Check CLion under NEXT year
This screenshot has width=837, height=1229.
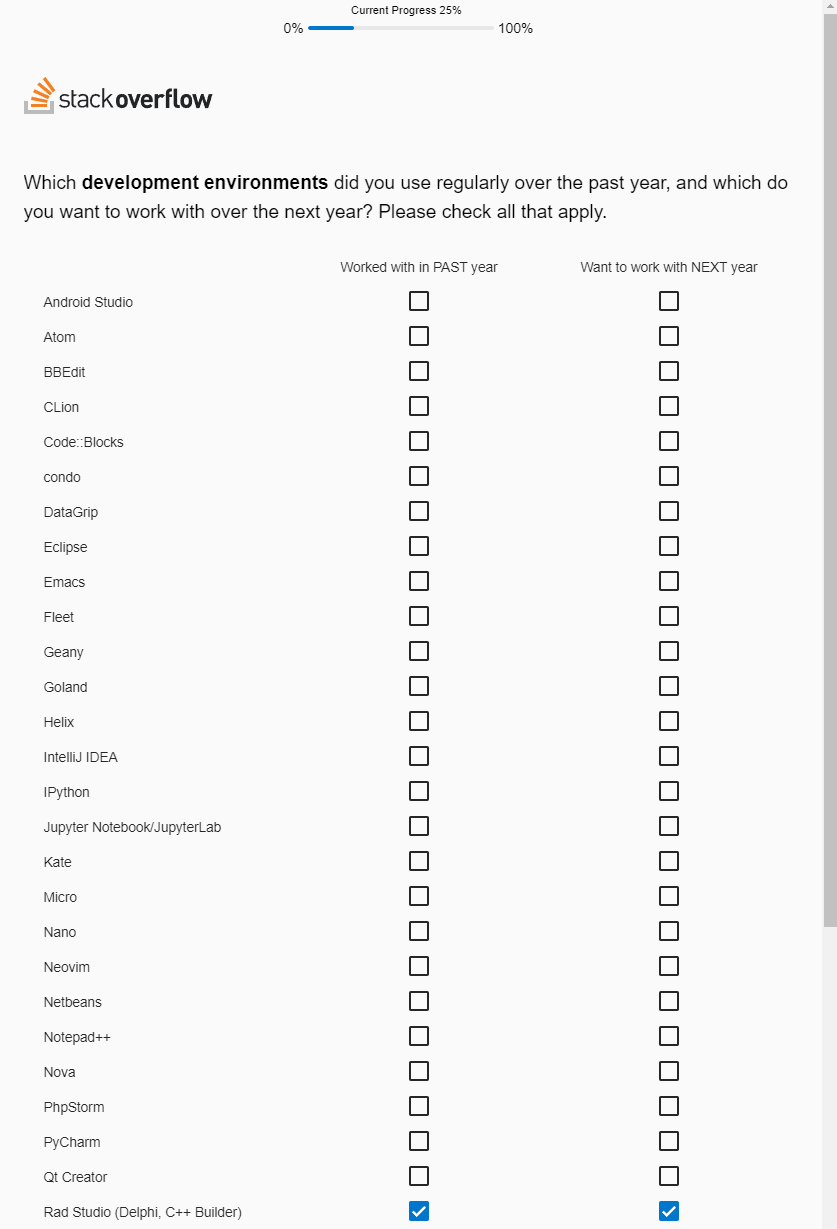[x=668, y=406]
